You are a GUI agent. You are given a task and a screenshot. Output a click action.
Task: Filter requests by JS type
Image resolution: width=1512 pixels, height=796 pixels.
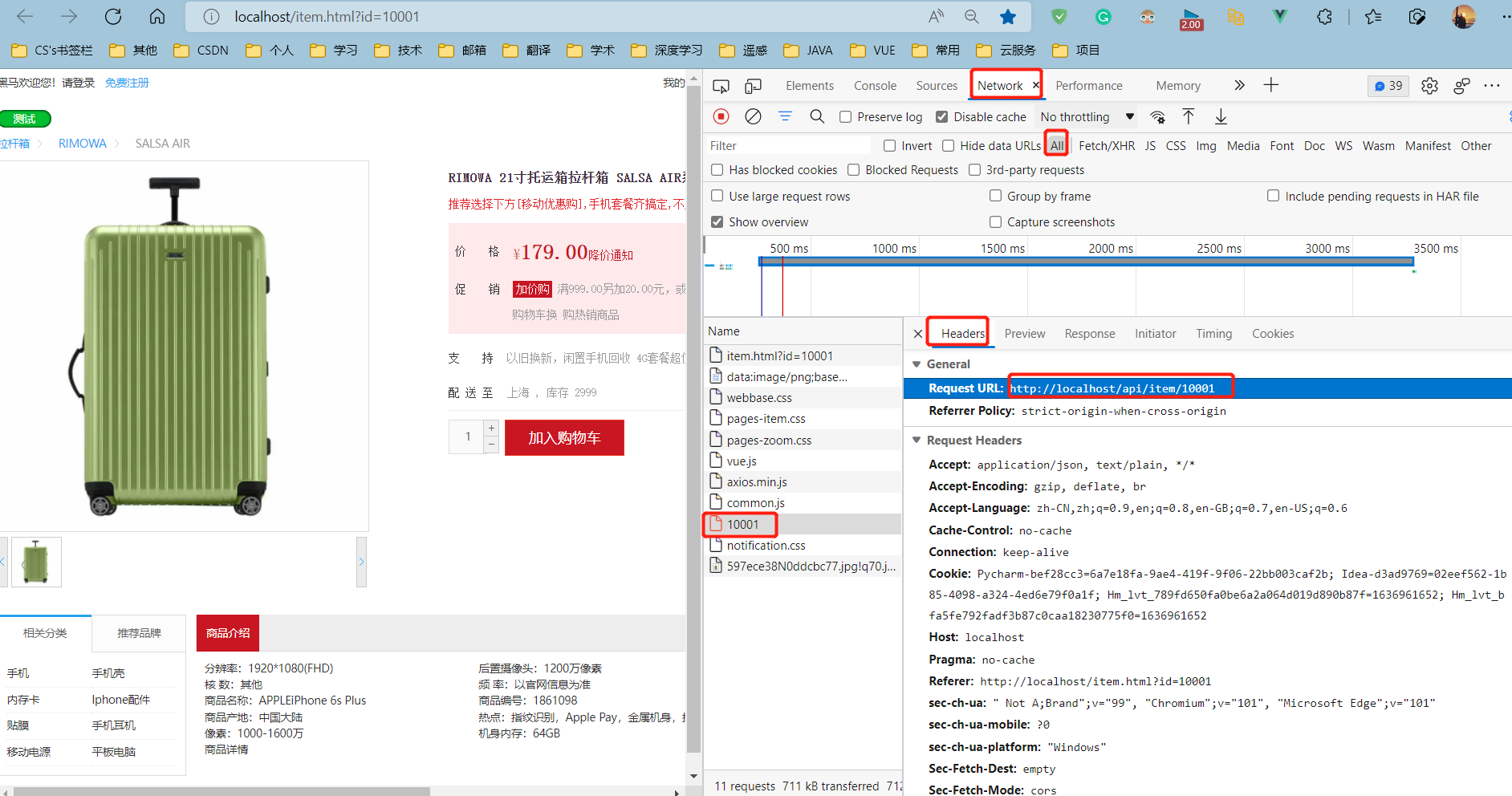(1150, 145)
